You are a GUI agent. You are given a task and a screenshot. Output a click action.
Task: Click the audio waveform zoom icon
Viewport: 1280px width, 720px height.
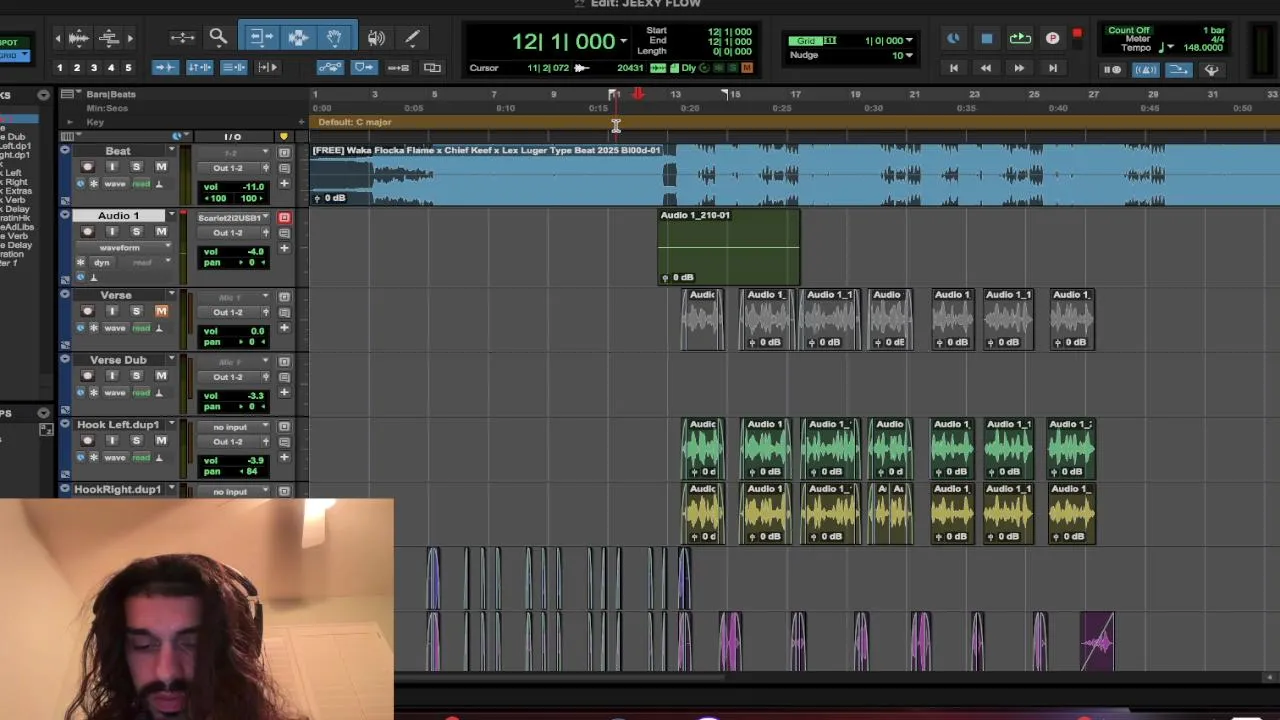pos(79,38)
